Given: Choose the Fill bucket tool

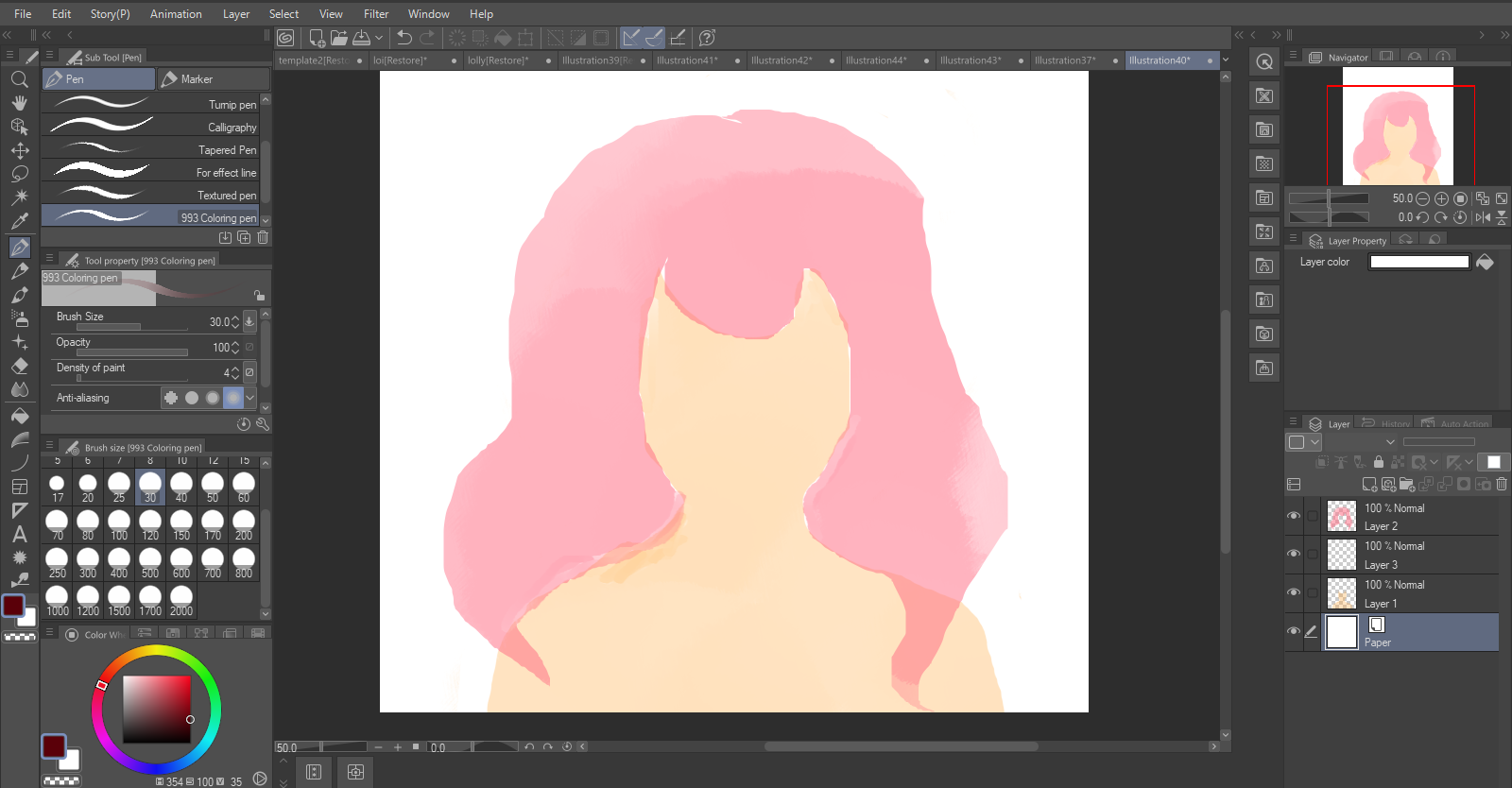Looking at the screenshot, I should point(19,416).
